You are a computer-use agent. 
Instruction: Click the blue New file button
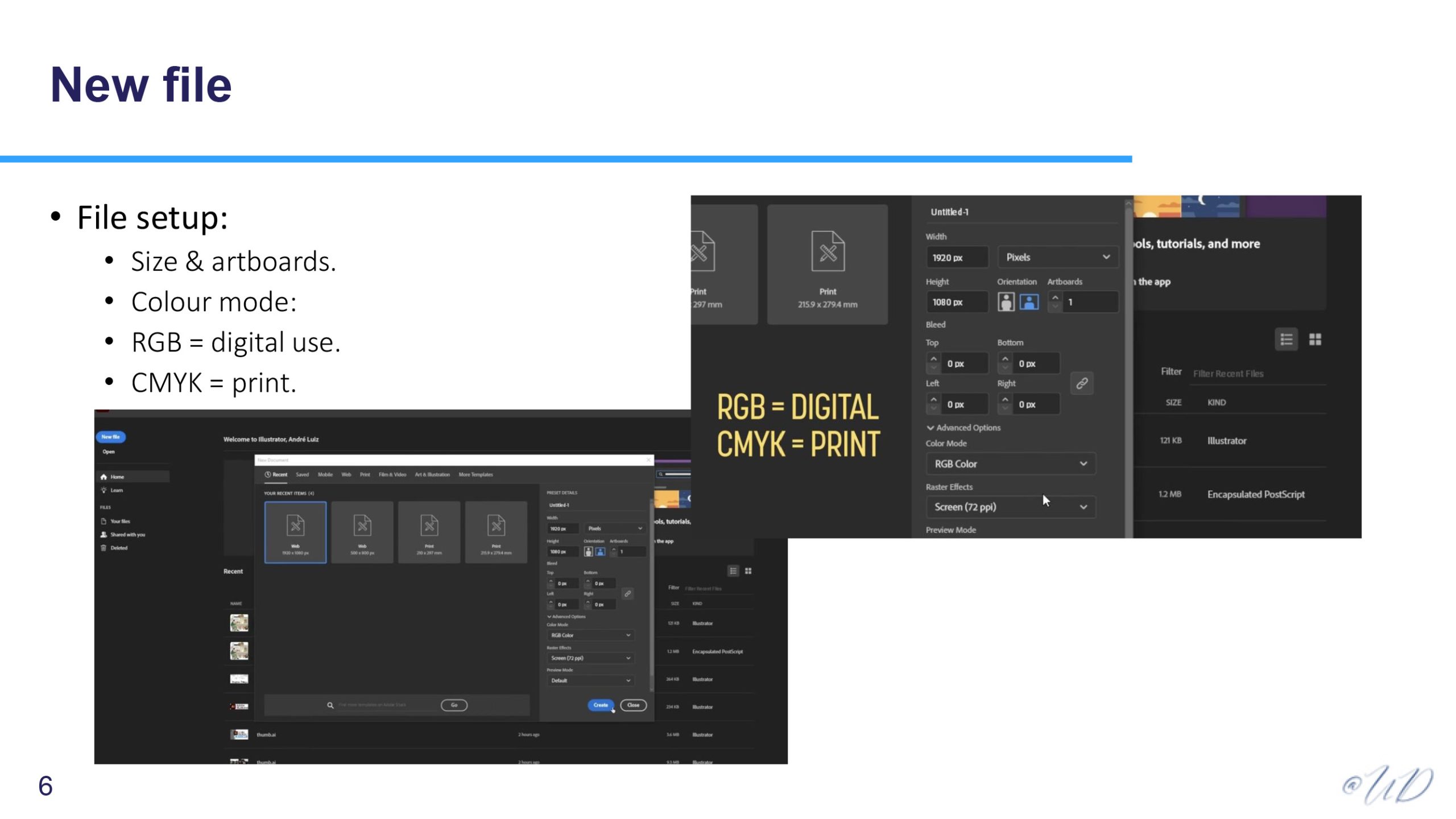(x=110, y=437)
